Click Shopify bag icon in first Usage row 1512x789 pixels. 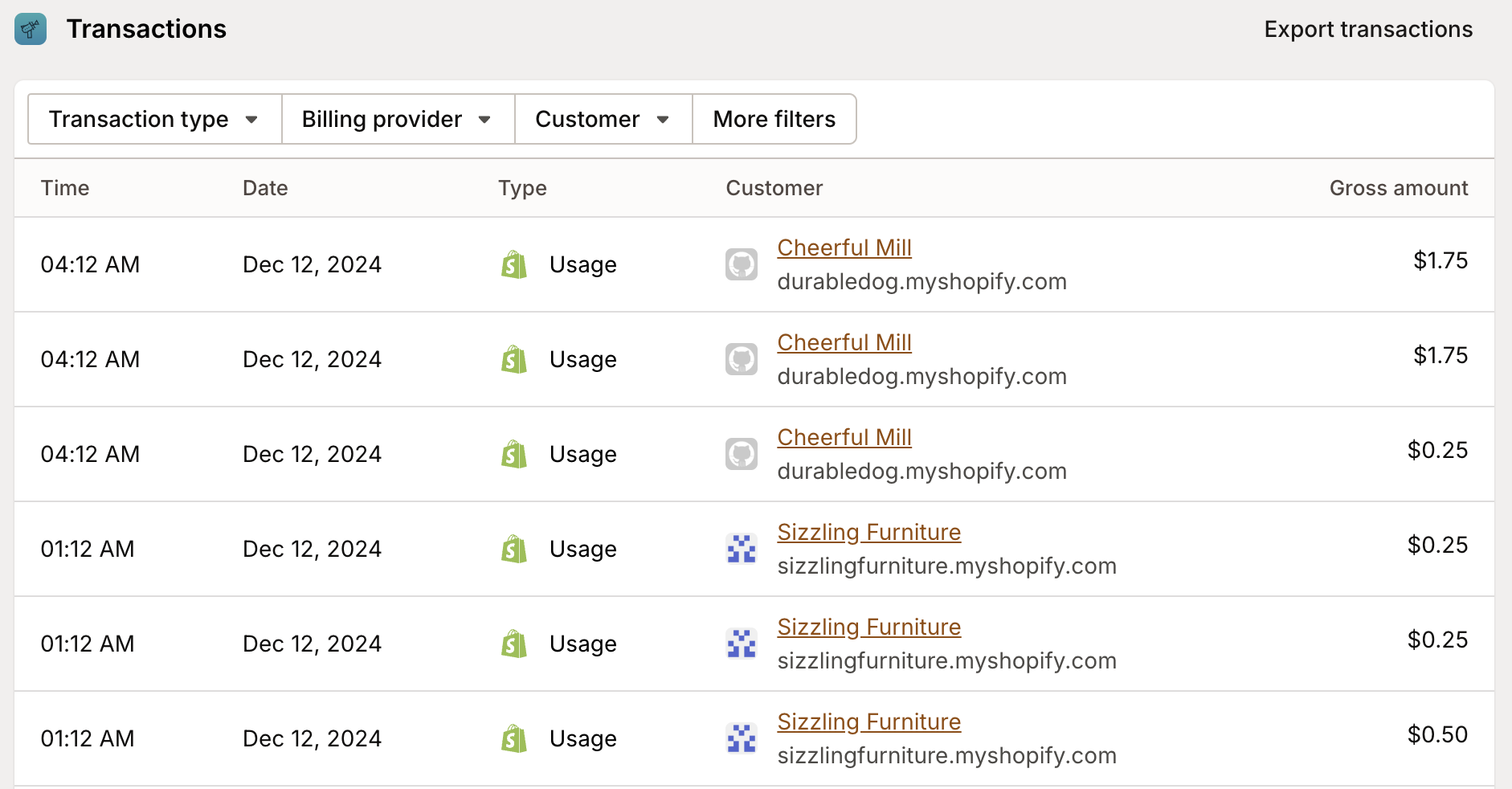click(x=514, y=264)
